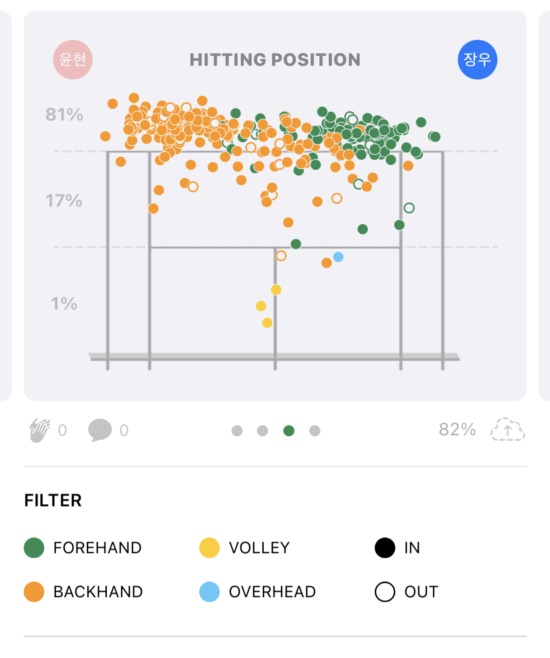This screenshot has width=550, height=658.
Task: Click the light blue overhead shot dot
Action: pos(338,257)
